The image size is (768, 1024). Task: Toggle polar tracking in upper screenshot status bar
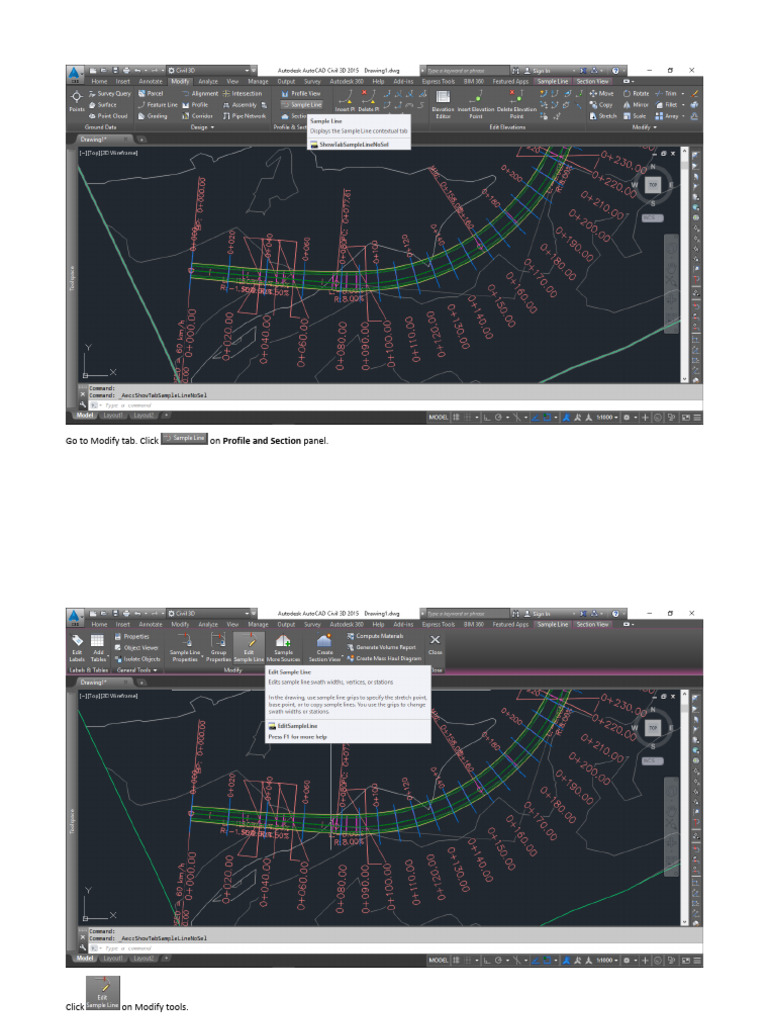[x=498, y=417]
